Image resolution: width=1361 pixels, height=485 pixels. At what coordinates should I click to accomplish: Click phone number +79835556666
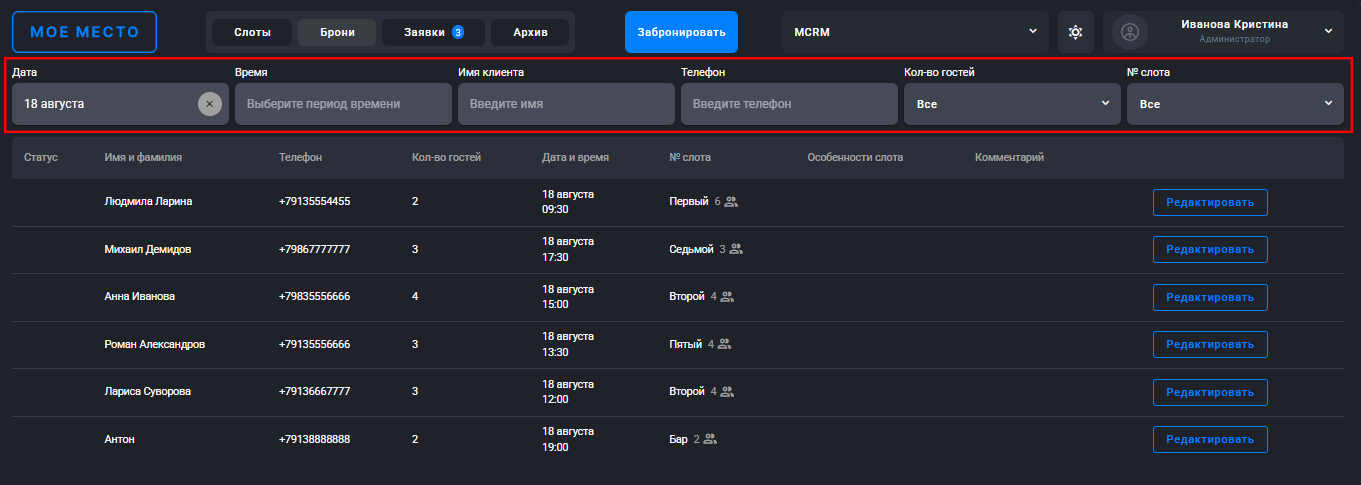coord(314,297)
